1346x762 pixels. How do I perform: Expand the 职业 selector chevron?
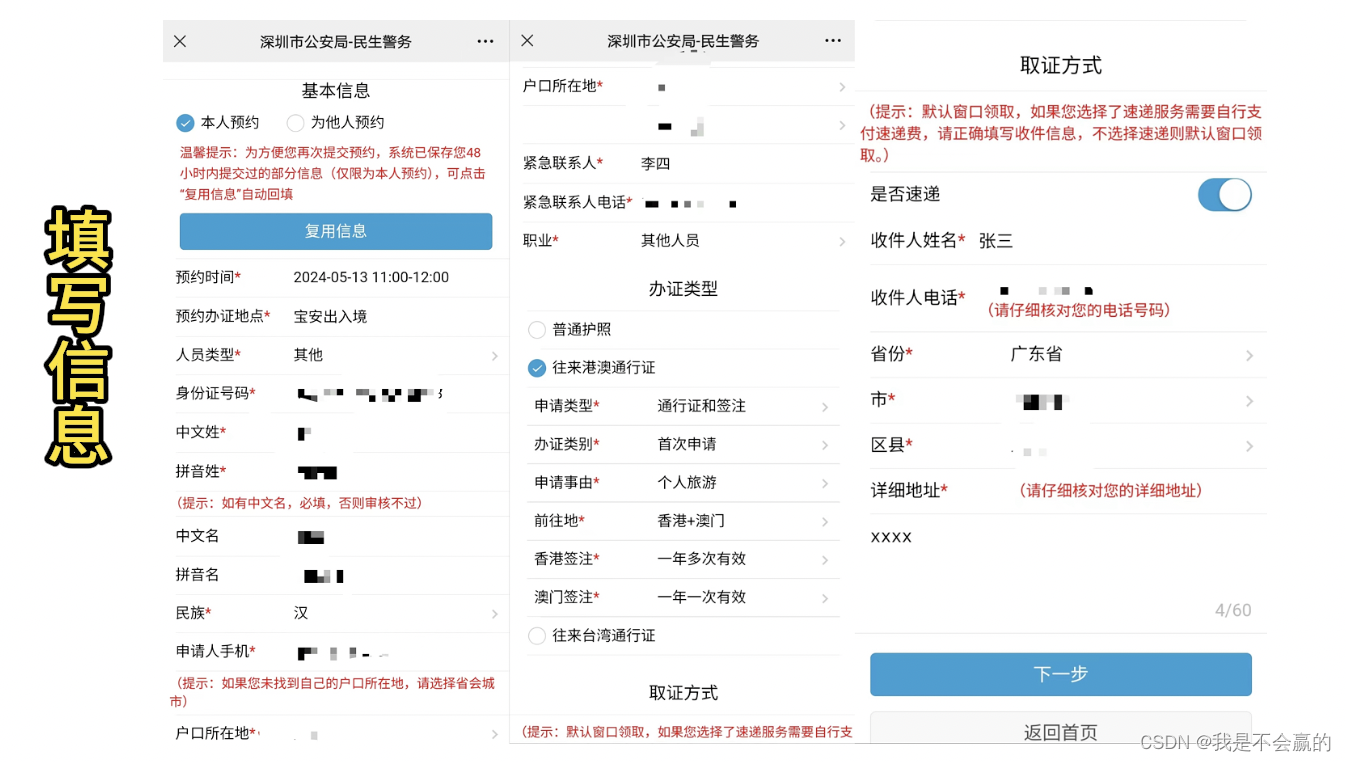point(842,241)
